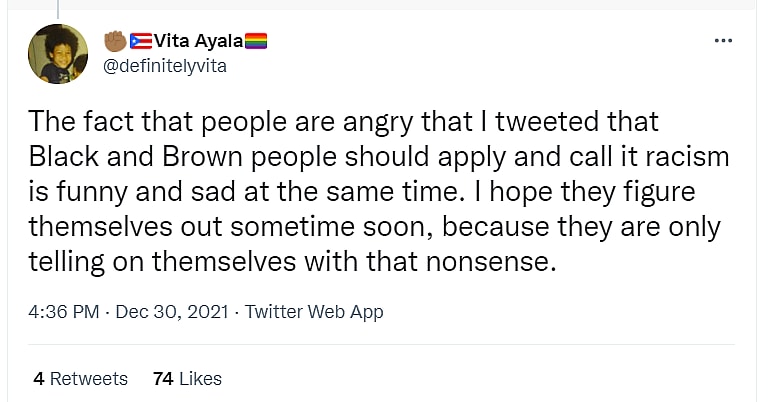
Task: Click the likes count number 74
Action: (x=163, y=379)
